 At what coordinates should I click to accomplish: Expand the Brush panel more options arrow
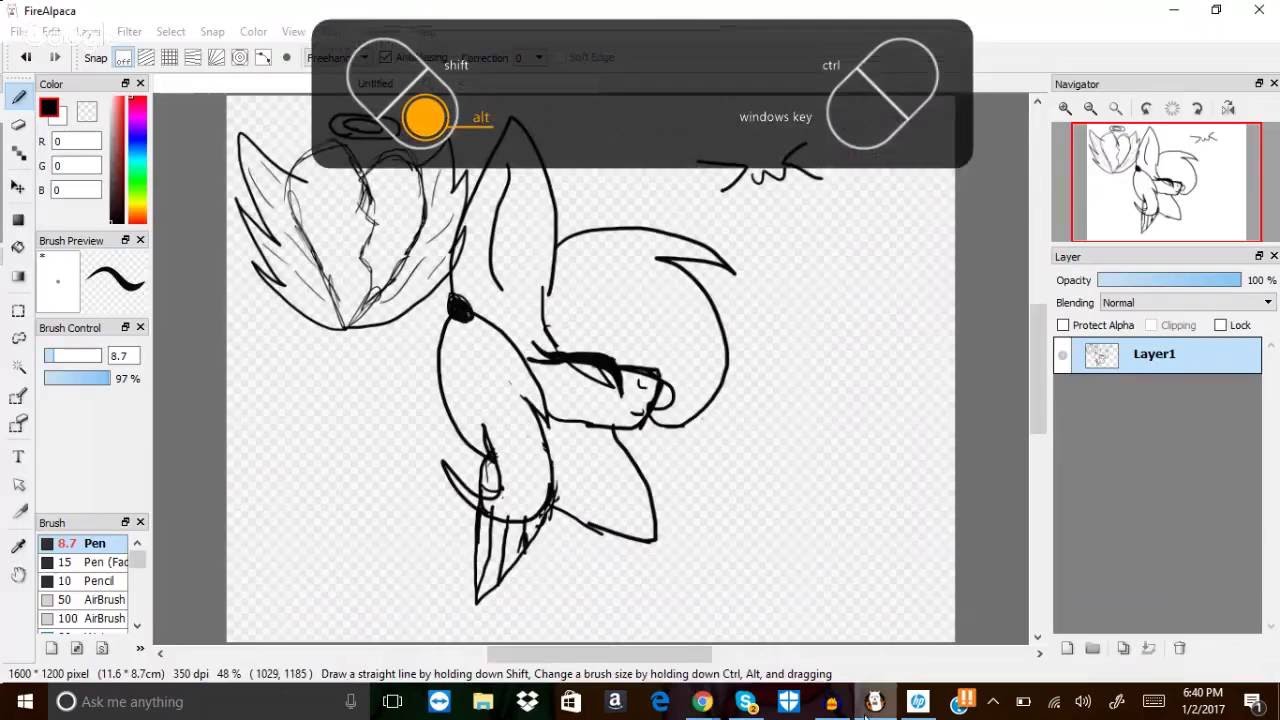click(140, 648)
